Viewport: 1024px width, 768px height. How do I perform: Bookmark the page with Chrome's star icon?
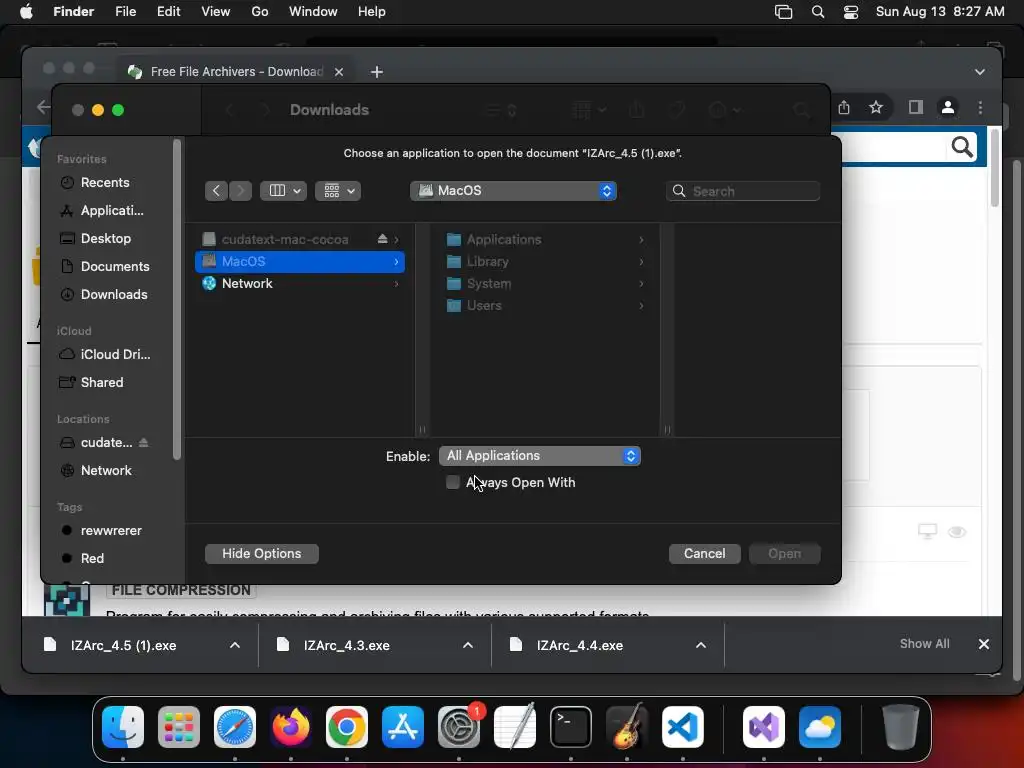click(x=876, y=108)
